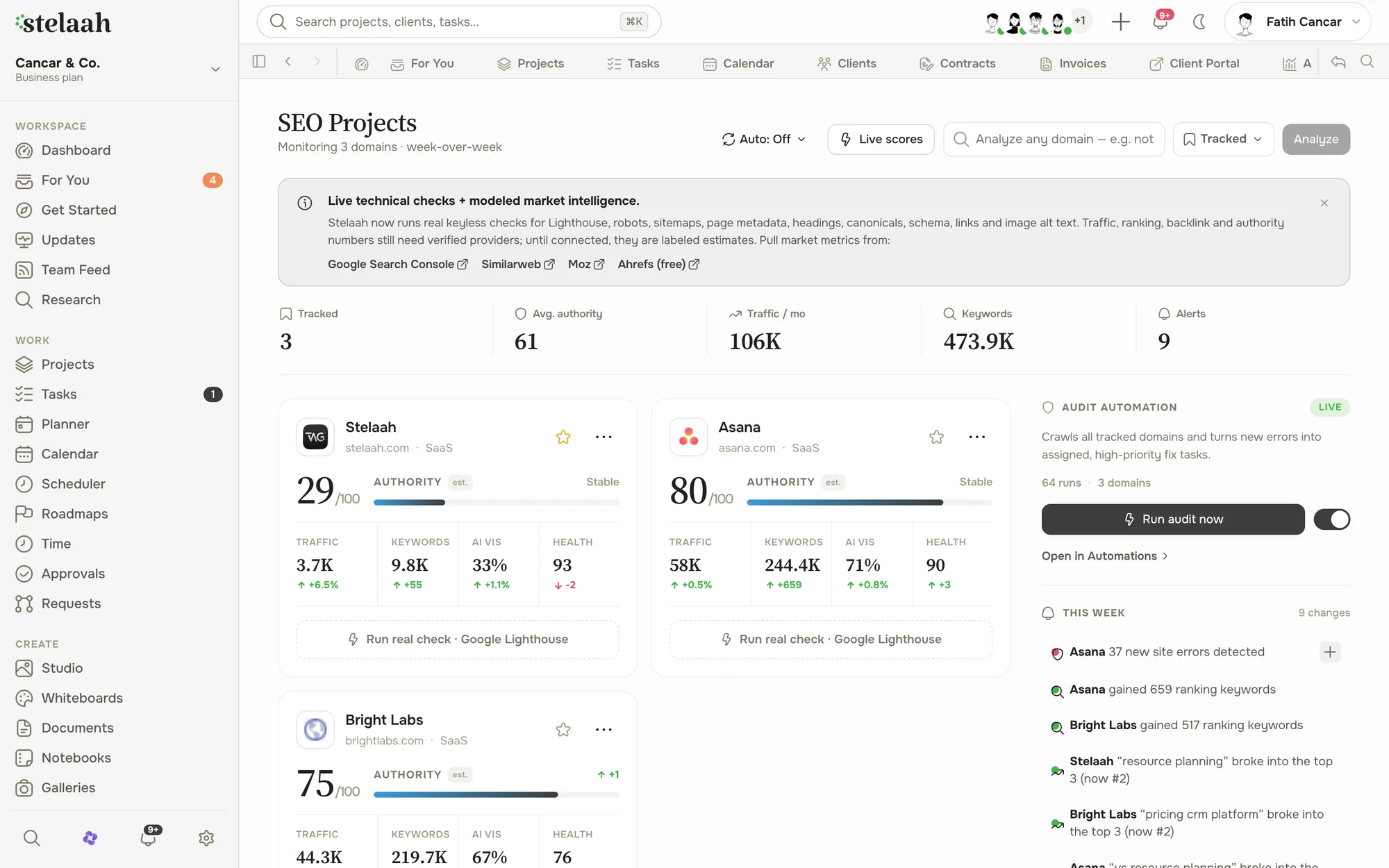Screen dimensions: 1389x868
Task: Click the Bright Labs project logo
Action: tap(315, 730)
